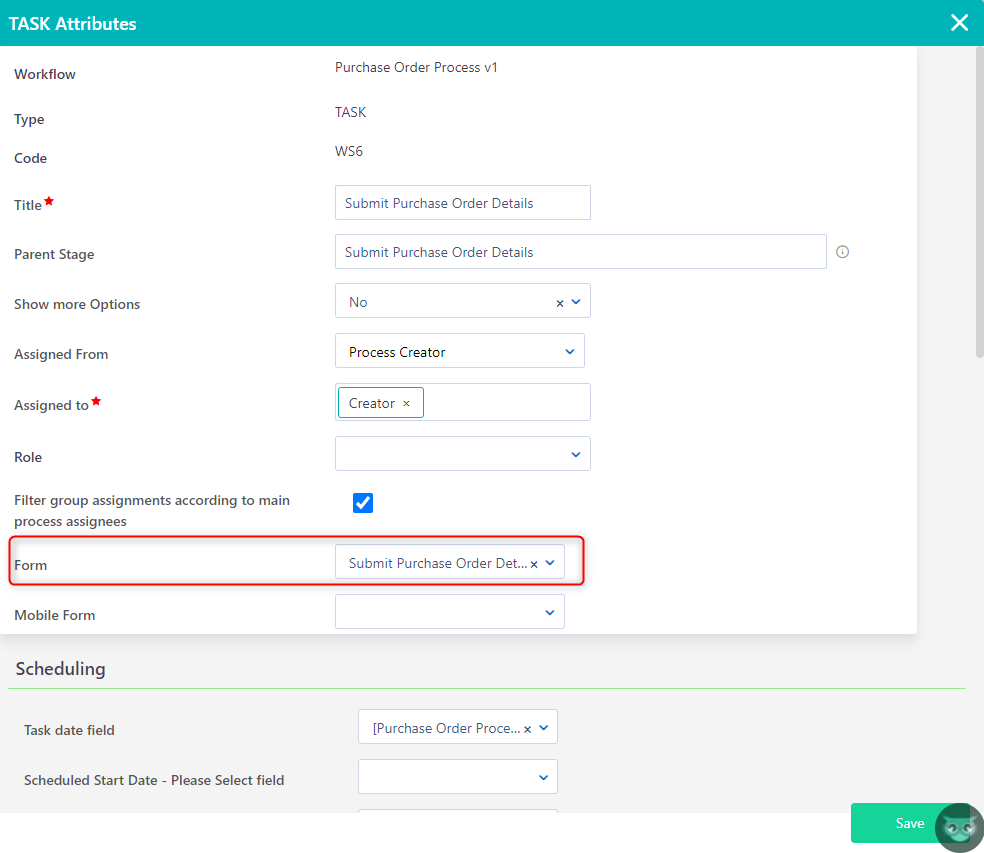Click the Title input showing Submit Purchase Order Details
Viewport: 984px width, 853px height.
click(x=462, y=202)
